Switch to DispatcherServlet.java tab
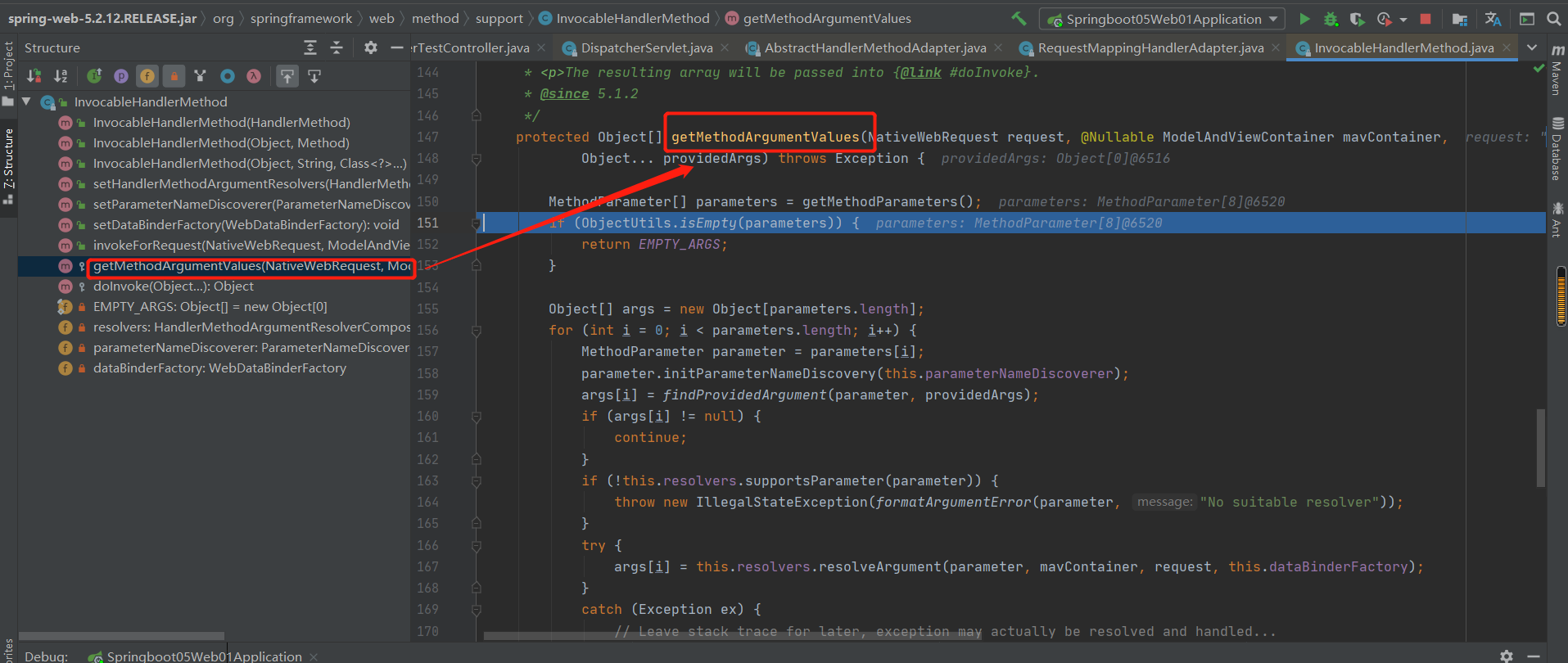Screen dimensions: 1568x663 coord(647,48)
